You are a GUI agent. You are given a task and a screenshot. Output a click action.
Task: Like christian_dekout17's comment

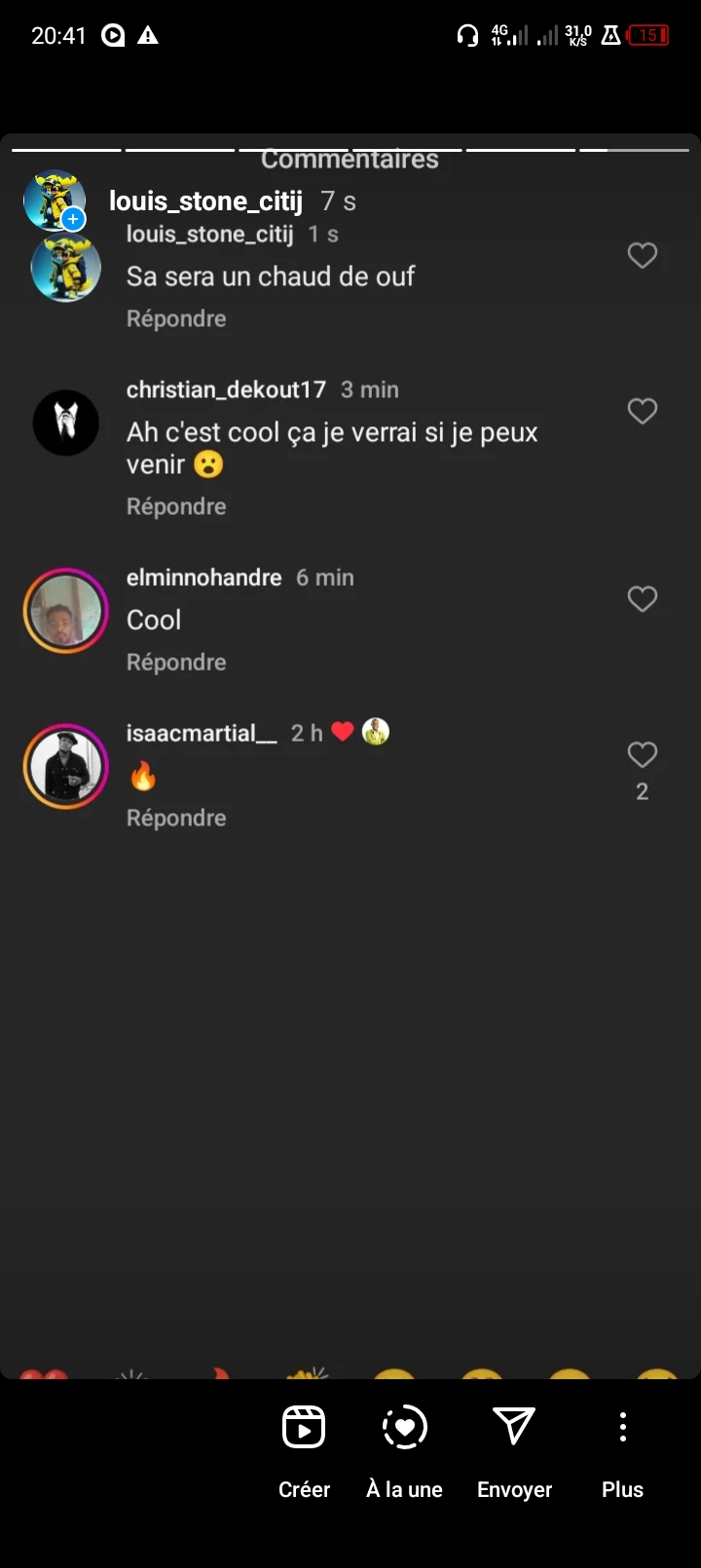click(642, 412)
